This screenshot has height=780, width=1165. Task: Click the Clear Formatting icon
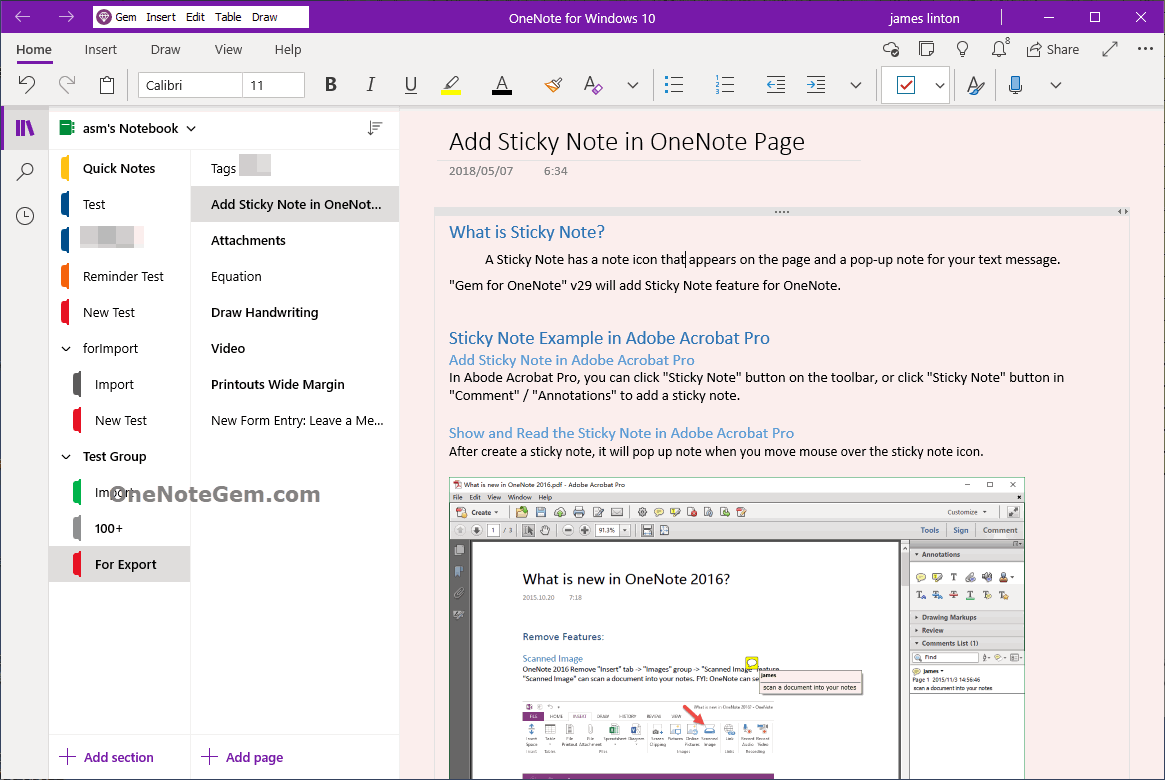pos(593,85)
